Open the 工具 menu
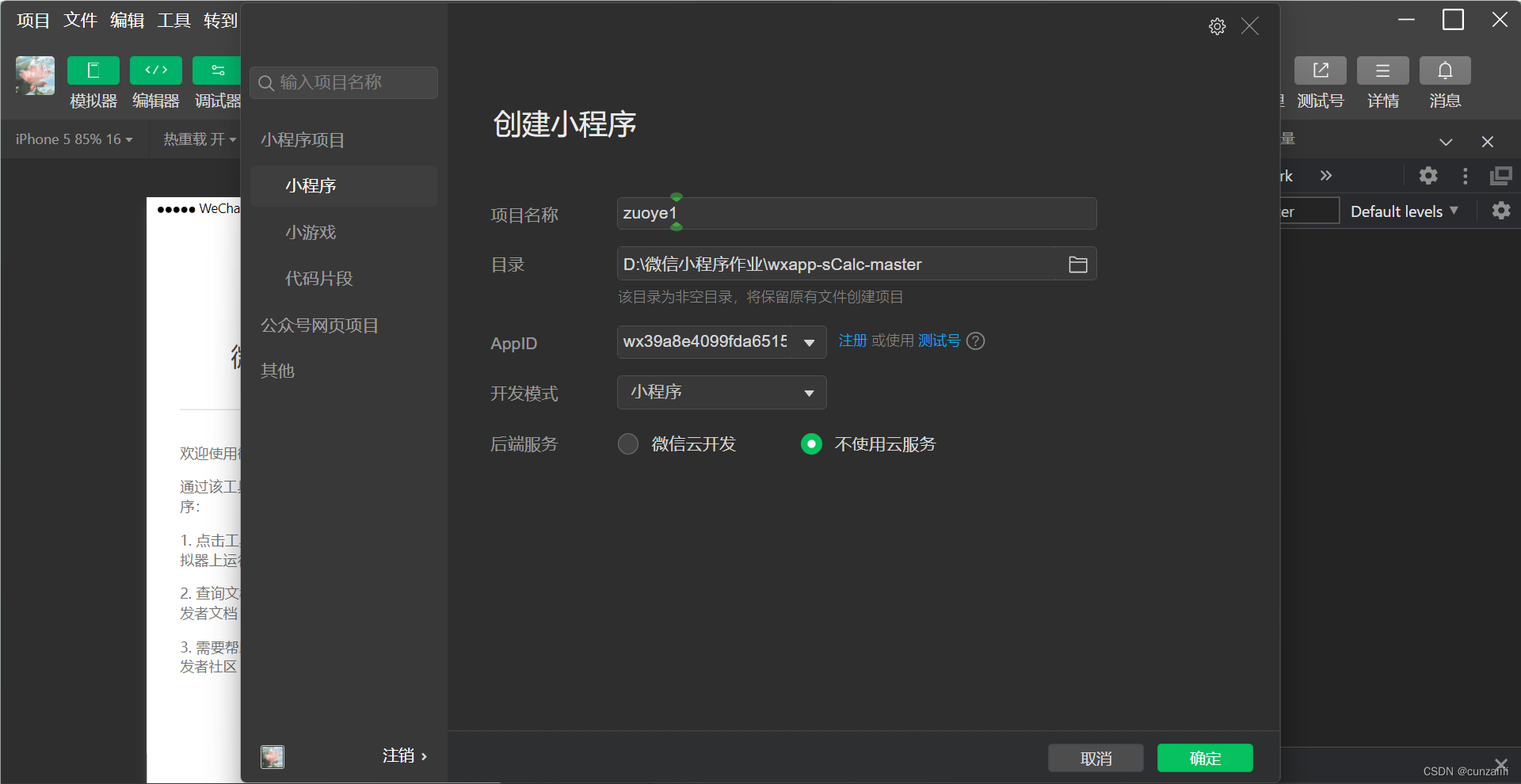Viewport: 1521px width, 784px height. [x=173, y=21]
